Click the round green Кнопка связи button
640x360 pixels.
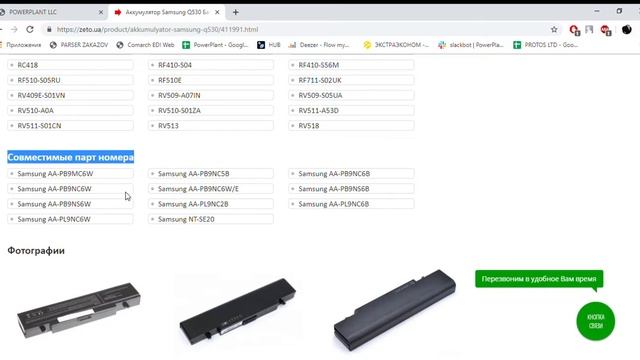coord(596,321)
